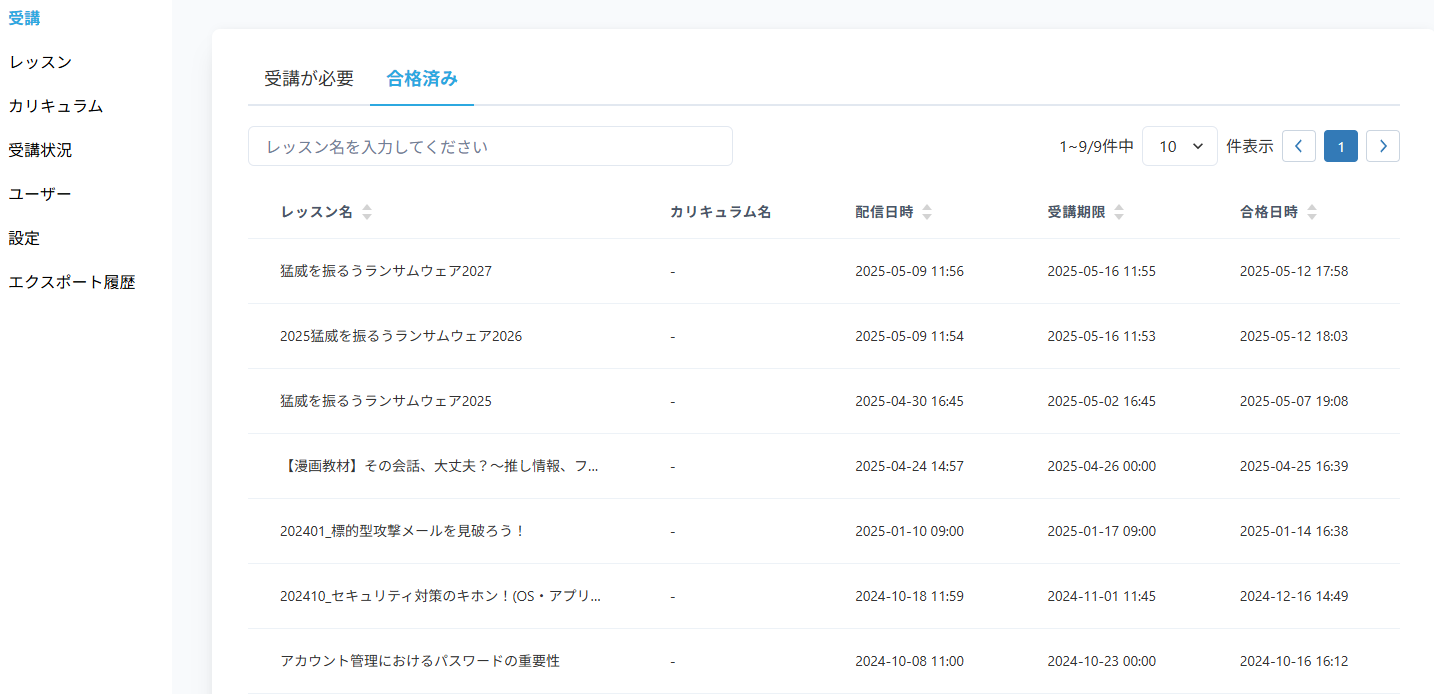Sort by 配信日時 using its sort arrows

click(x=927, y=212)
